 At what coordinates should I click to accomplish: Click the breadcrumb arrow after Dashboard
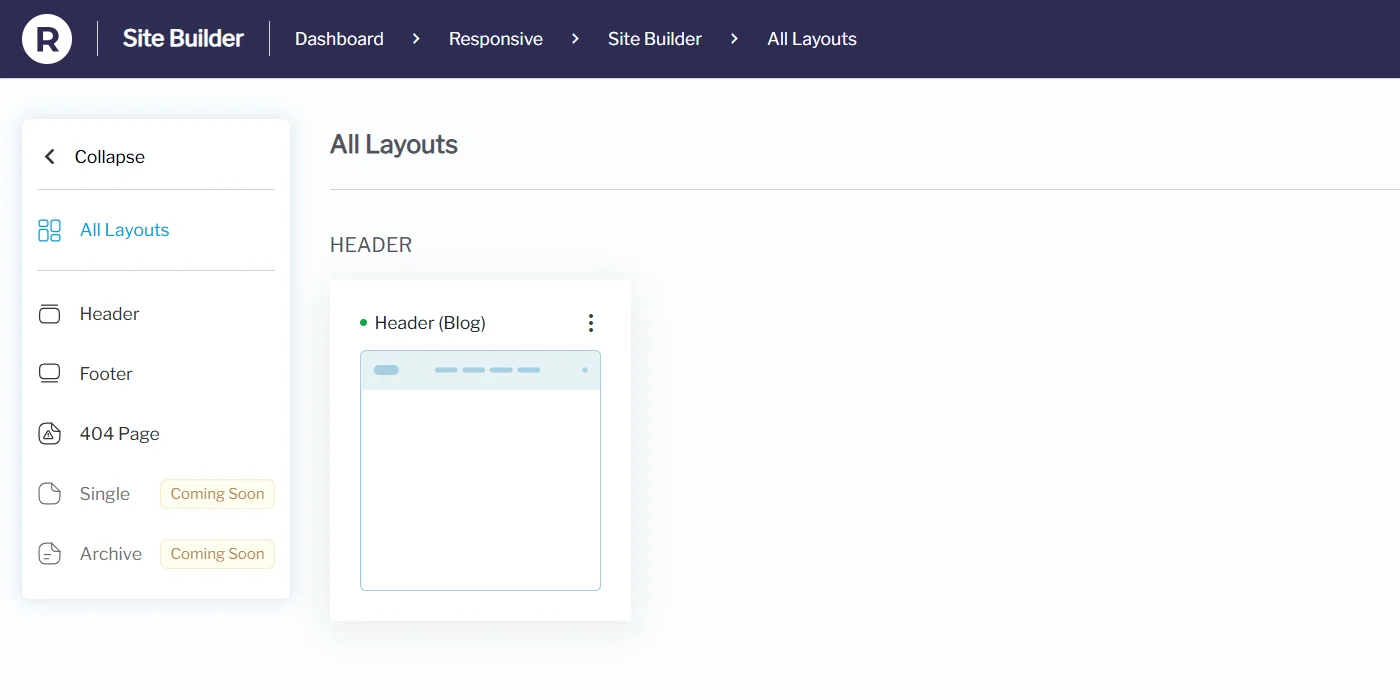(x=416, y=39)
